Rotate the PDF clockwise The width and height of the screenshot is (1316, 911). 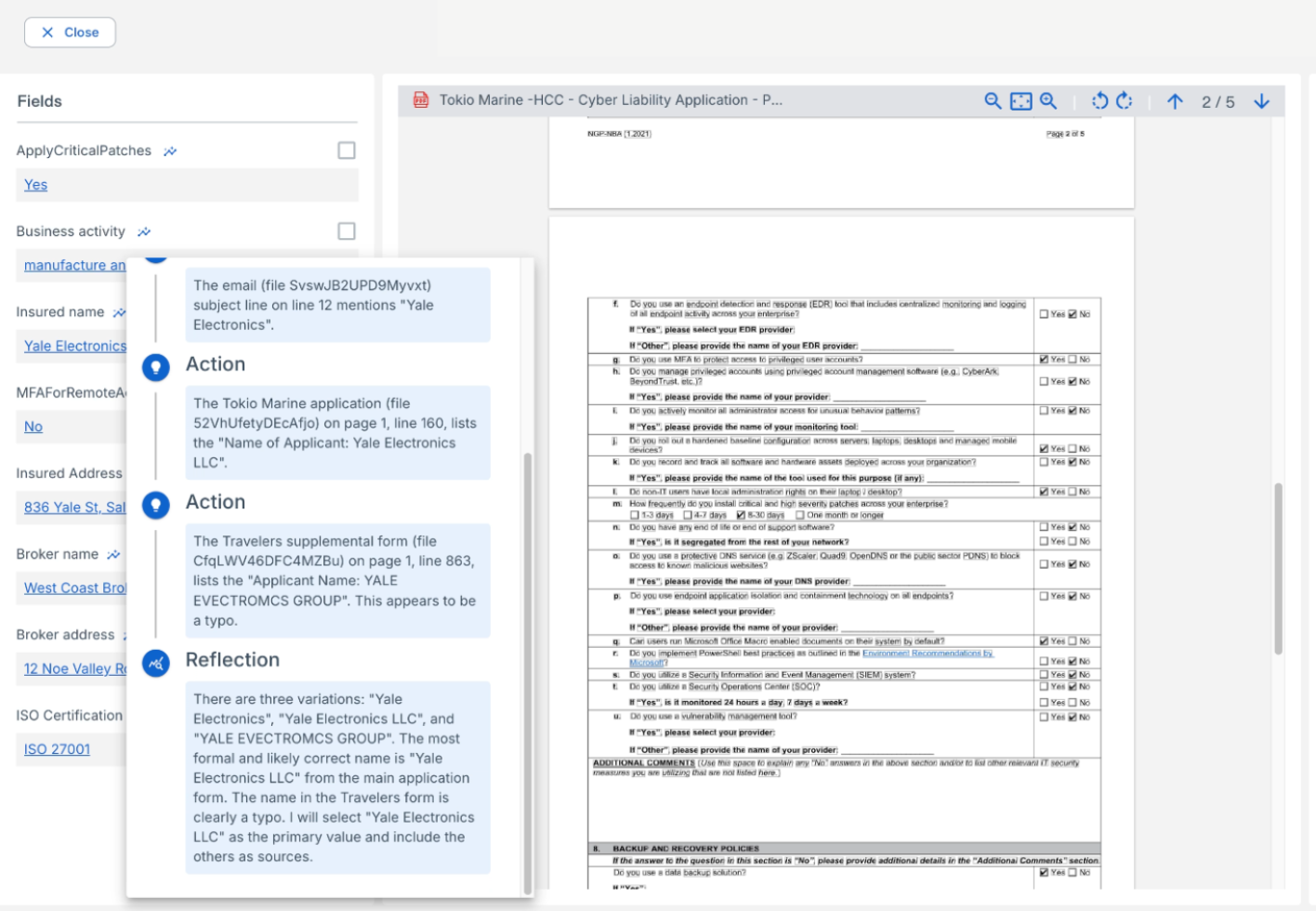tap(1125, 101)
